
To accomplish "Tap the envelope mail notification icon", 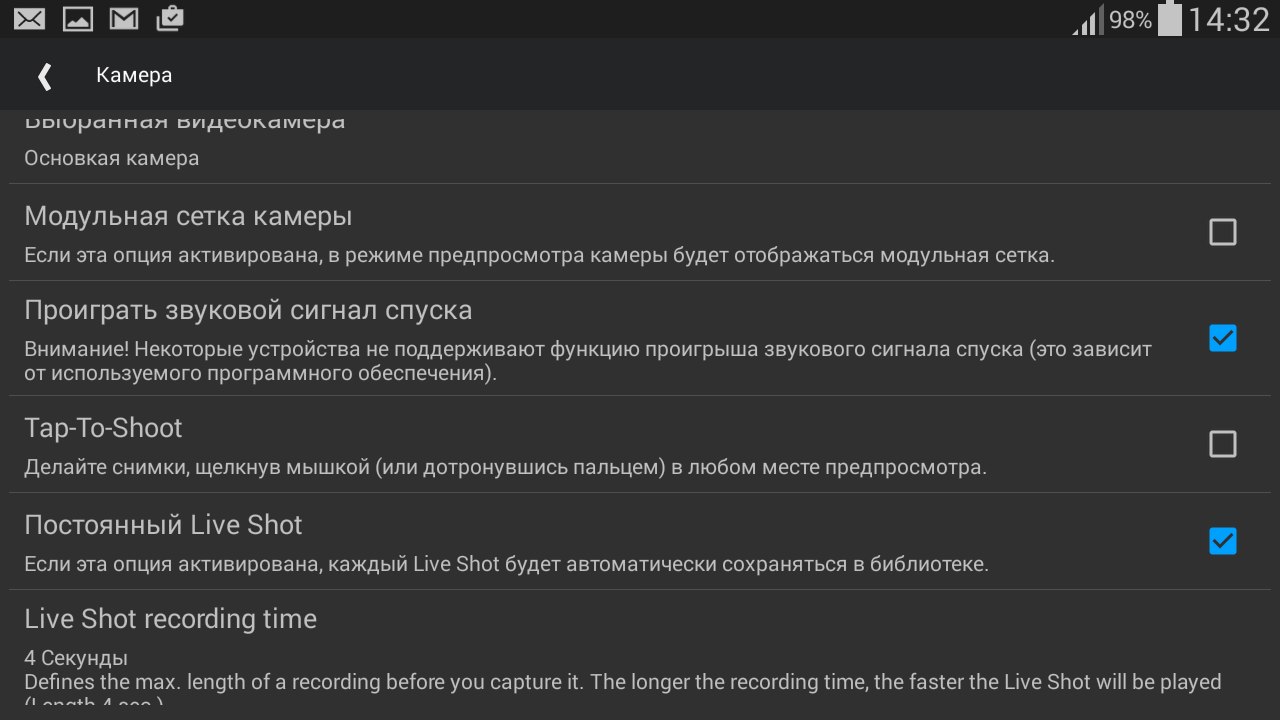I will coord(29,18).
